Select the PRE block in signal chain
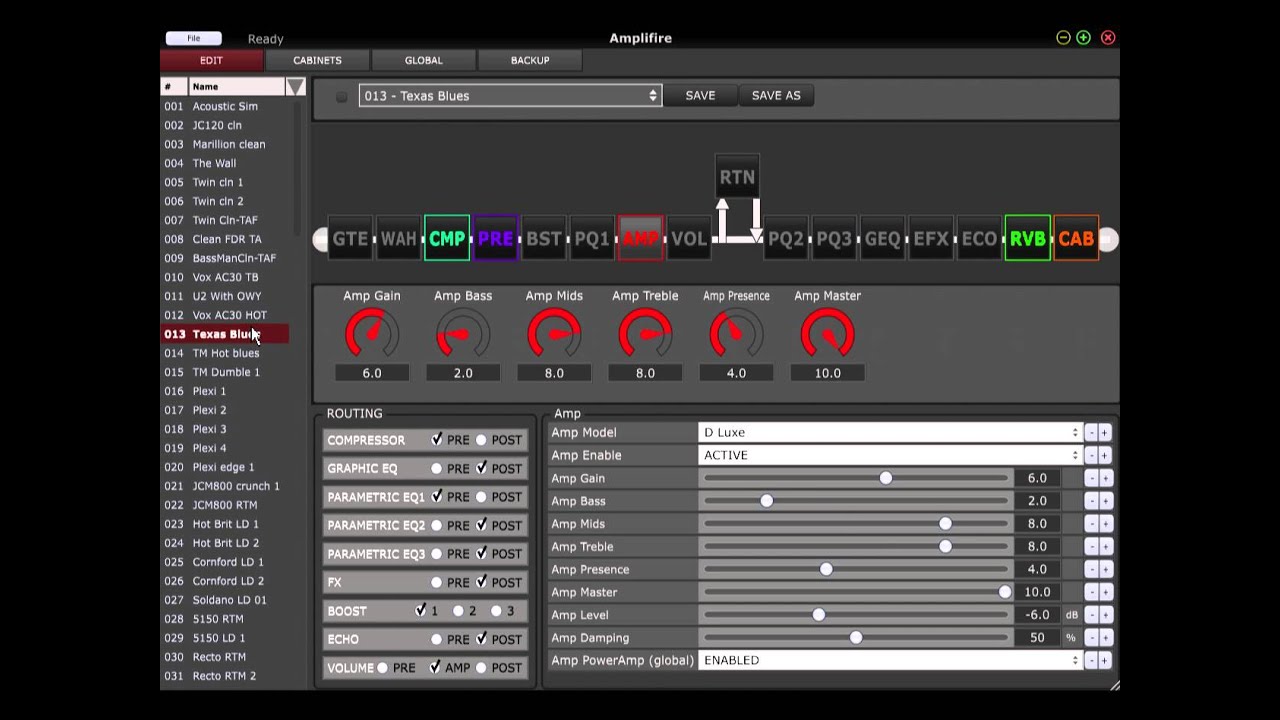Viewport: 1280px width, 720px height. click(x=495, y=239)
